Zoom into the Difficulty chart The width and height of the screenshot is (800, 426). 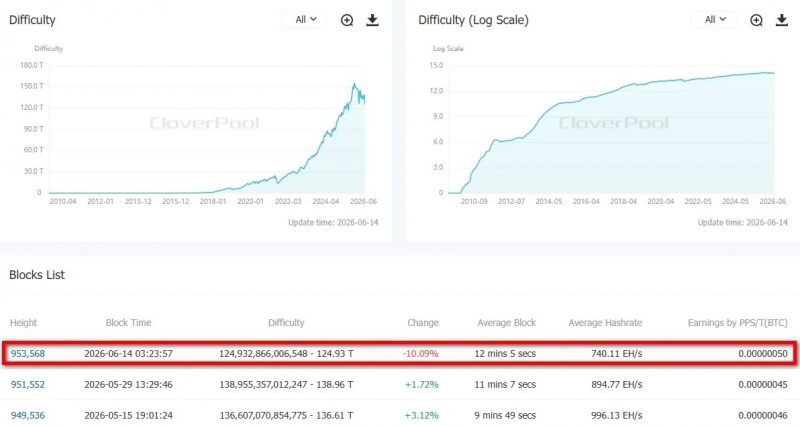click(x=347, y=20)
